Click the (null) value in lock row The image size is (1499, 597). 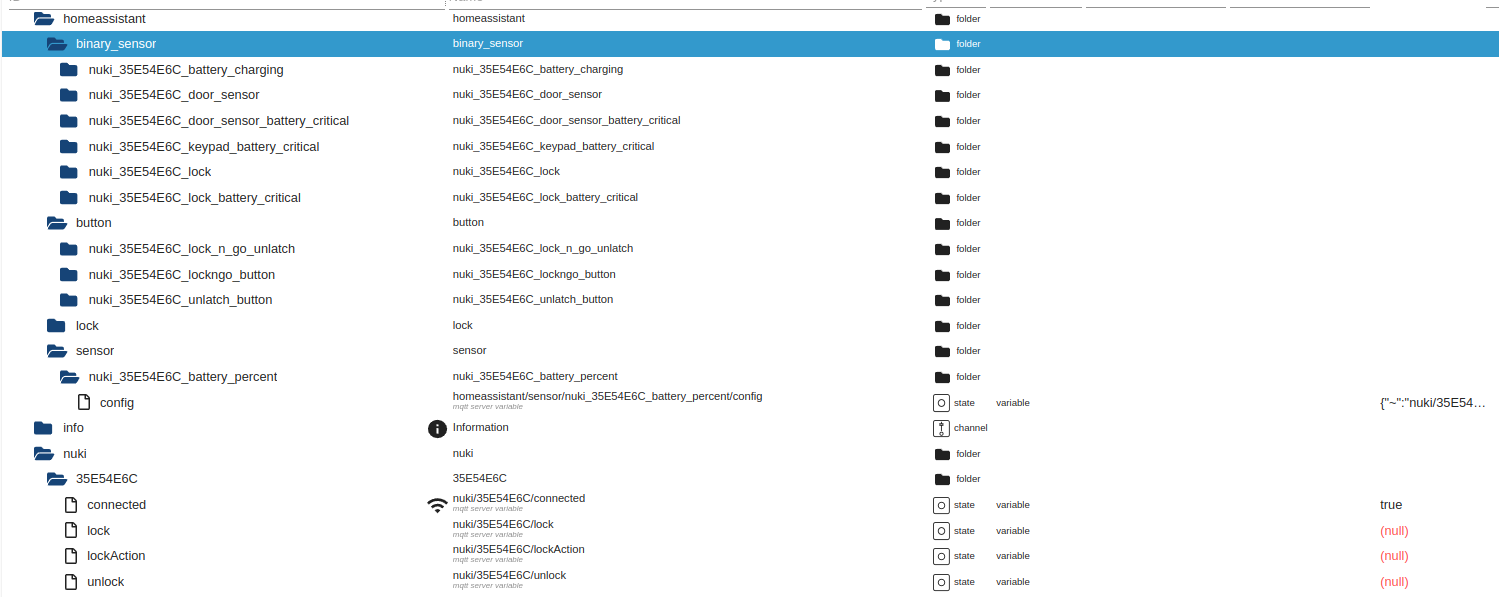tap(1394, 531)
